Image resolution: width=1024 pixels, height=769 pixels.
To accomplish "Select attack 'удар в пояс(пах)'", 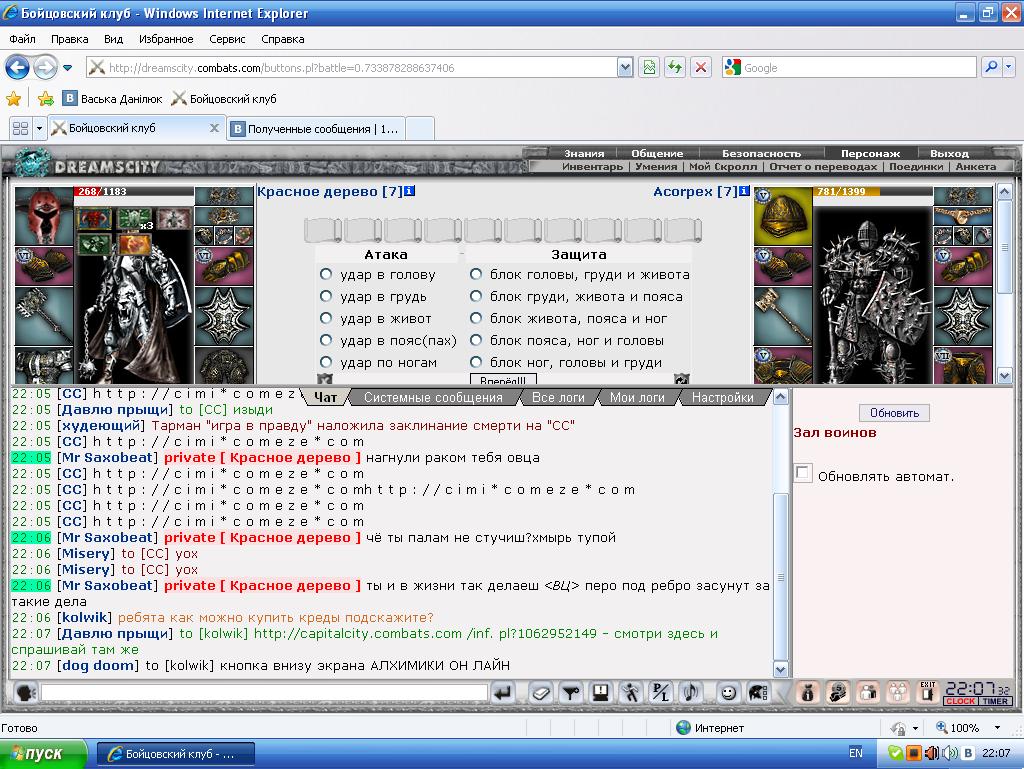I will tap(326, 340).
